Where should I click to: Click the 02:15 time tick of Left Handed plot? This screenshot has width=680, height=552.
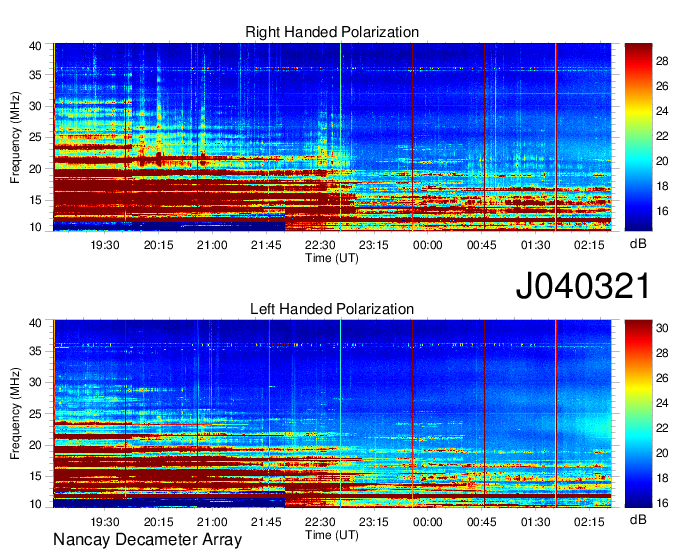589,522
